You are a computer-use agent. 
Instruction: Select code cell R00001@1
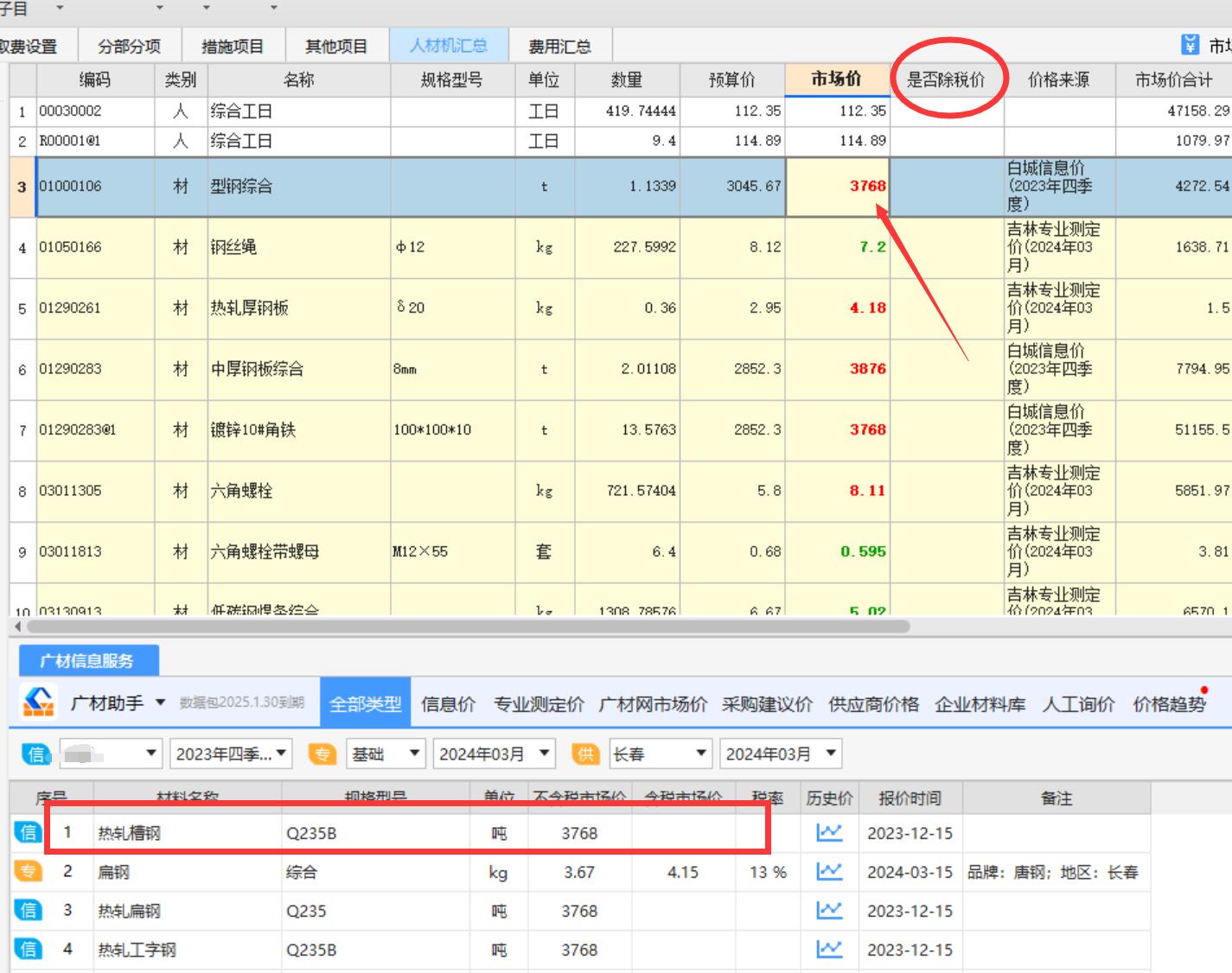95,141
